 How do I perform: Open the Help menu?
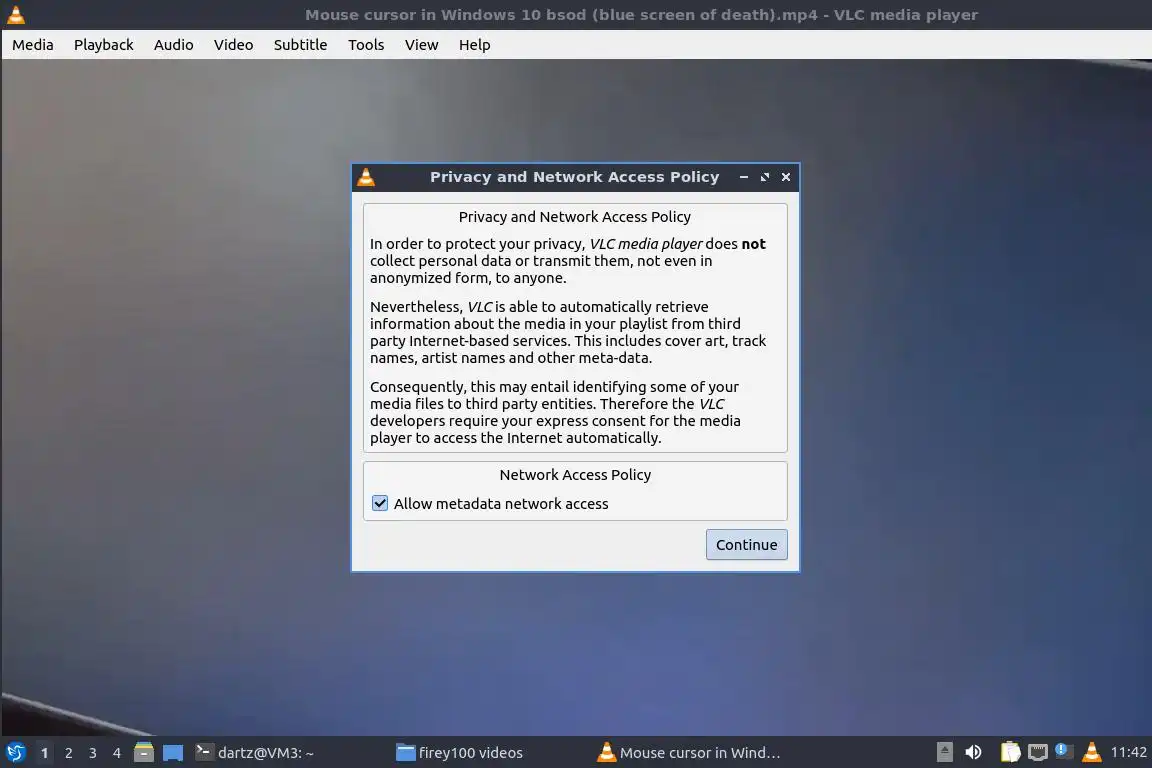click(x=475, y=45)
